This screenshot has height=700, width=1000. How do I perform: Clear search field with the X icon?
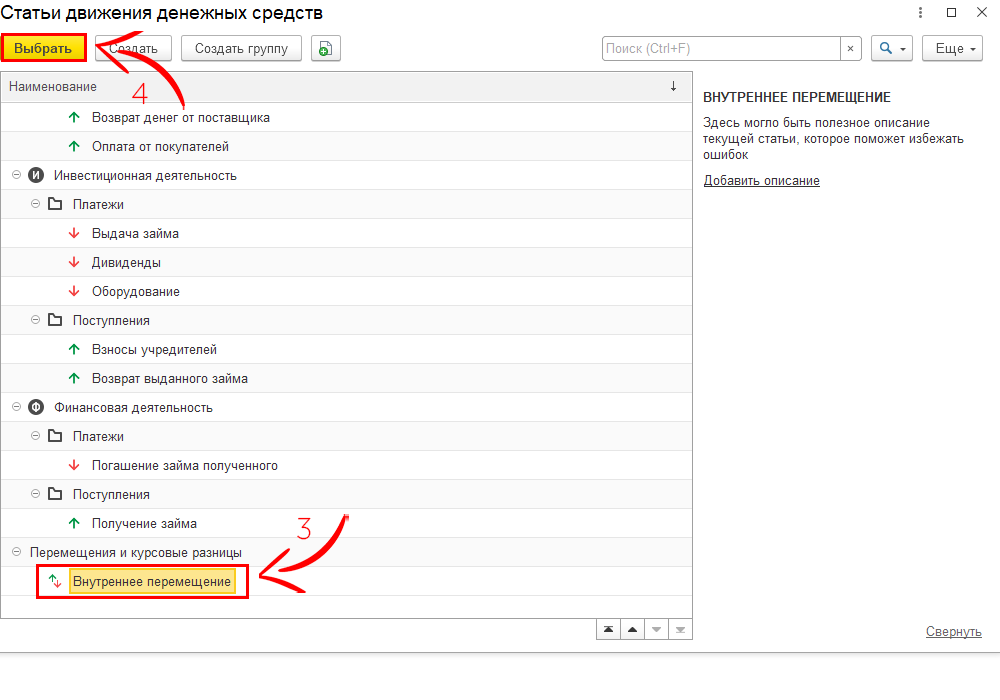click(850, 49)
